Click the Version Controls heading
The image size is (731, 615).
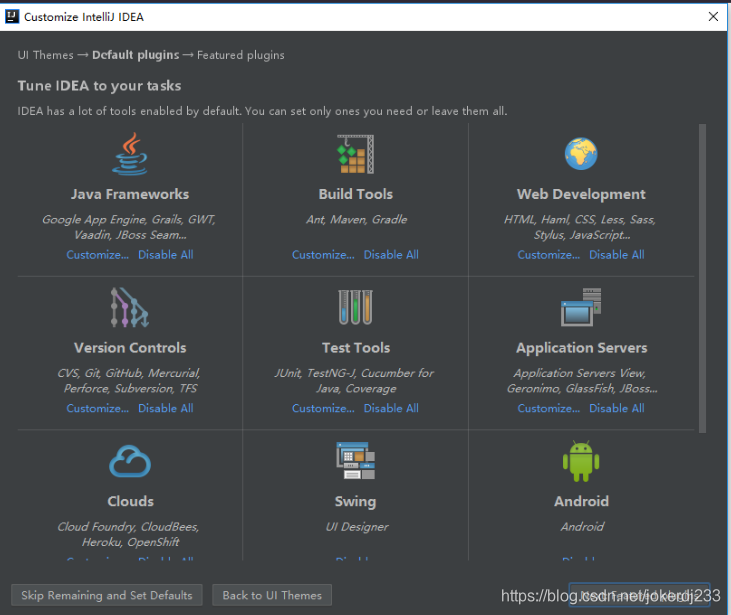tap(130, 347)
